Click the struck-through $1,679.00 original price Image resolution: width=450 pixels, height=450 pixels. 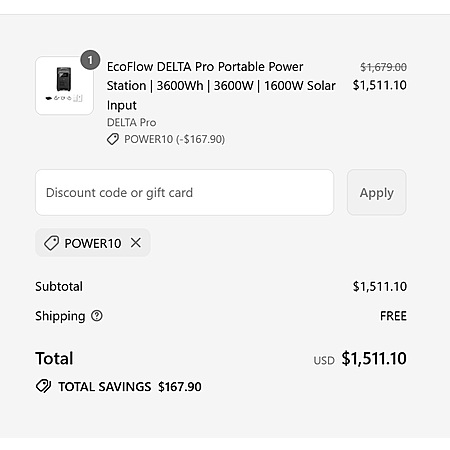[383, 67]
